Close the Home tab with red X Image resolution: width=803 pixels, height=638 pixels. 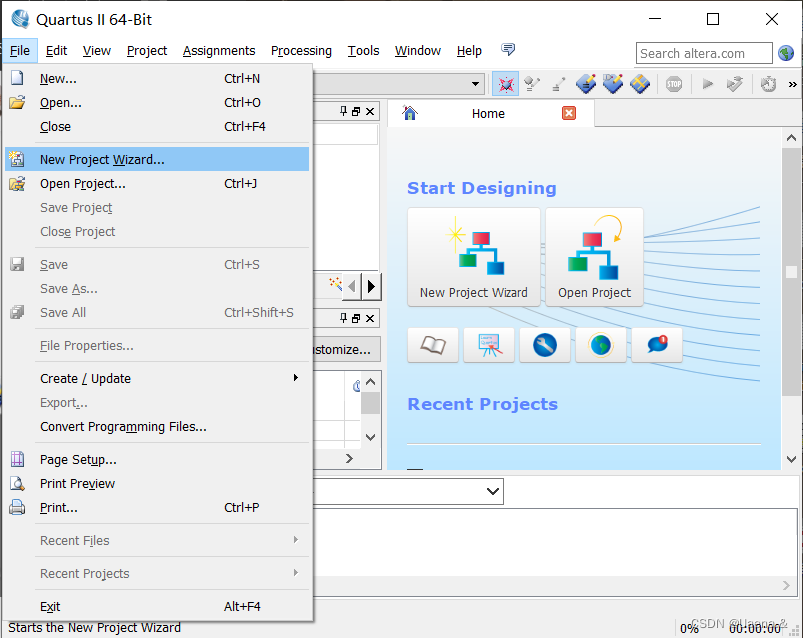tap(569, 113)
